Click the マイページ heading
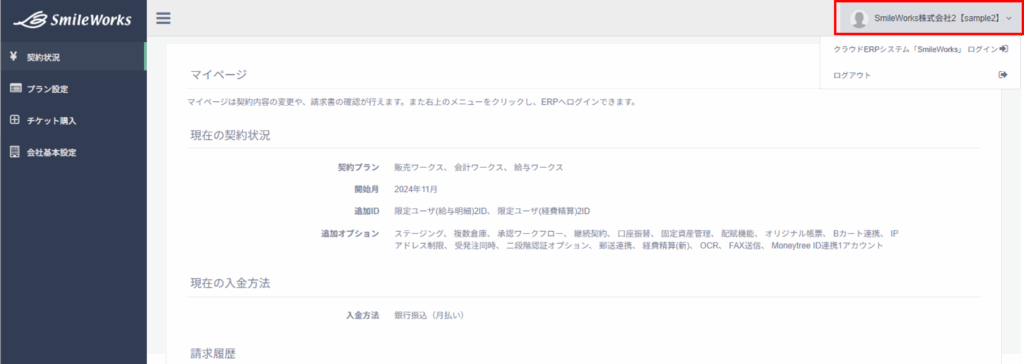 pyautogui.click(x=219, y=74)
